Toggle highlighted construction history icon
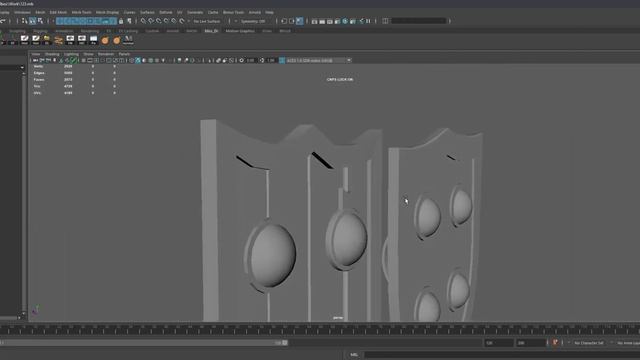This screenshot has width=640, height=360. click(300, 21)
